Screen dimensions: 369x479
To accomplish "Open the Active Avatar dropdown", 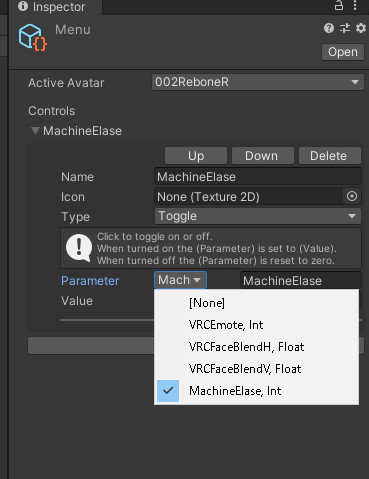I will (258, 82).
